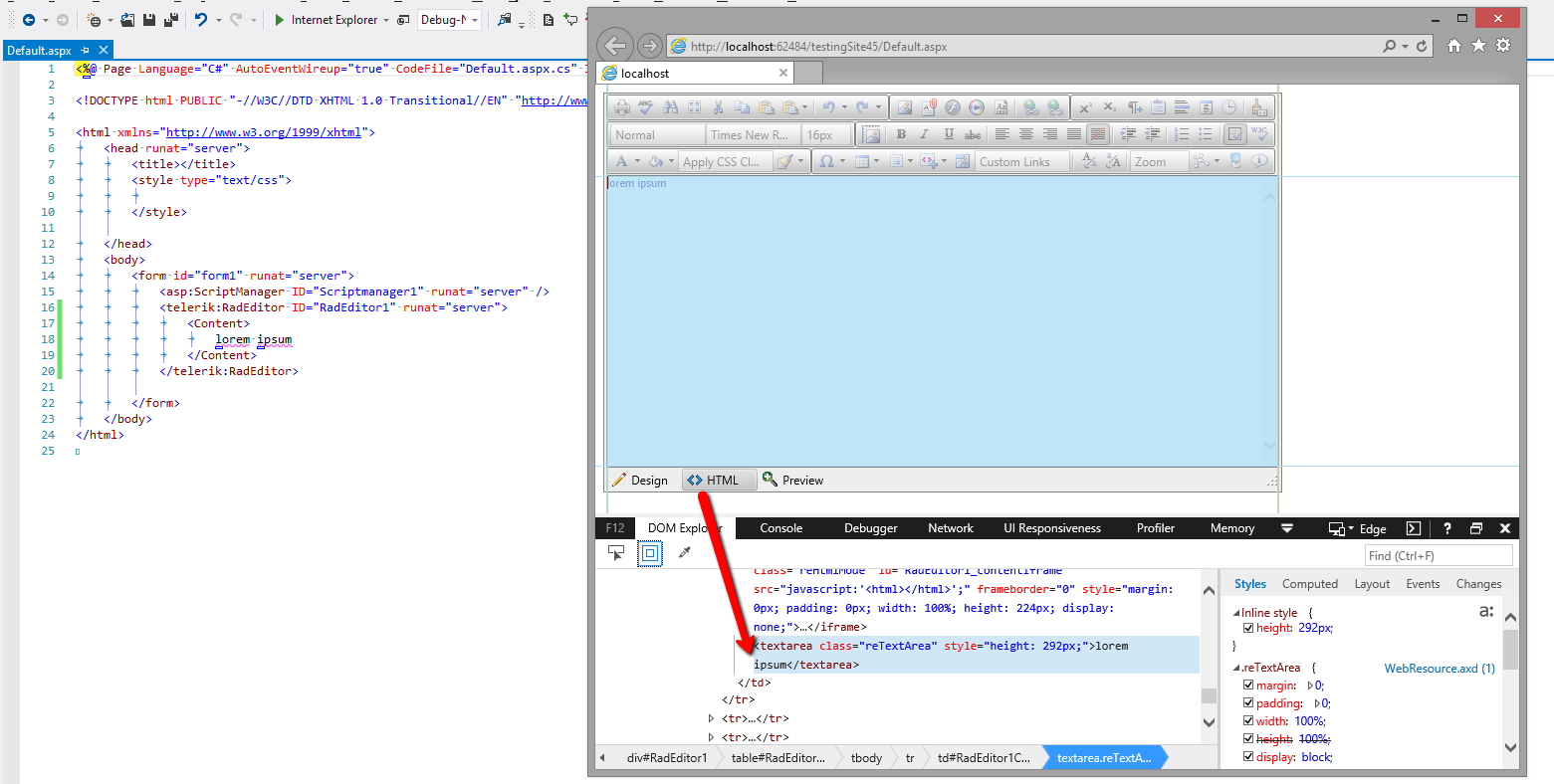
Task: Apply Superscript formatting in editor
Action: coord(1086,107)
